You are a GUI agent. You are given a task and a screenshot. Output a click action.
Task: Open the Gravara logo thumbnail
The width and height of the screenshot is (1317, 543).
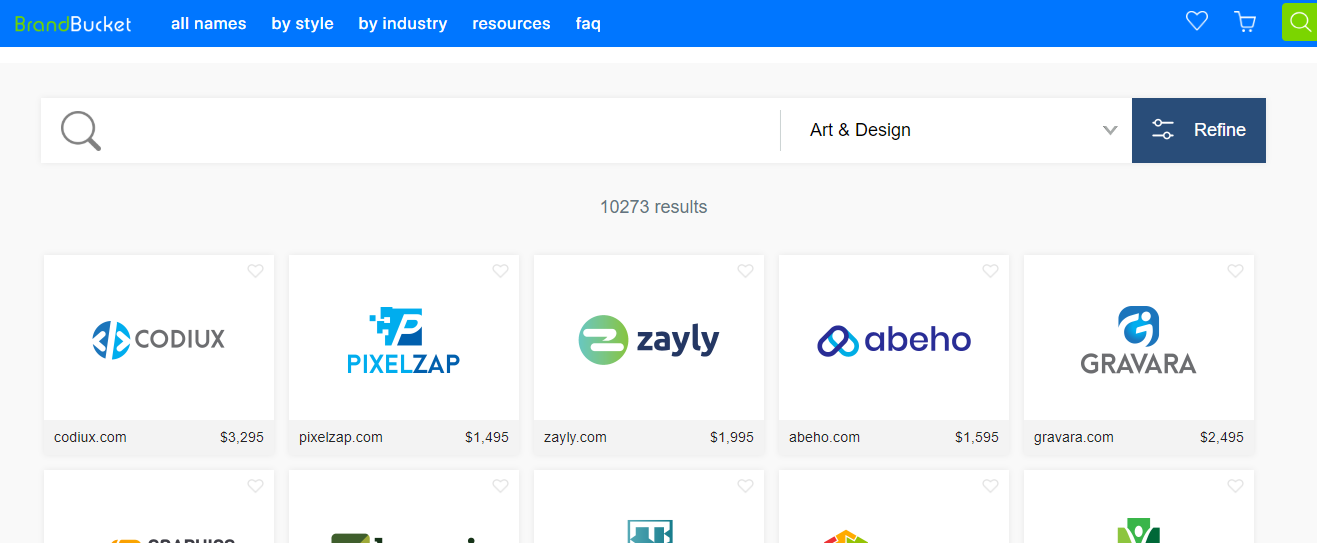pos(1139,340)
